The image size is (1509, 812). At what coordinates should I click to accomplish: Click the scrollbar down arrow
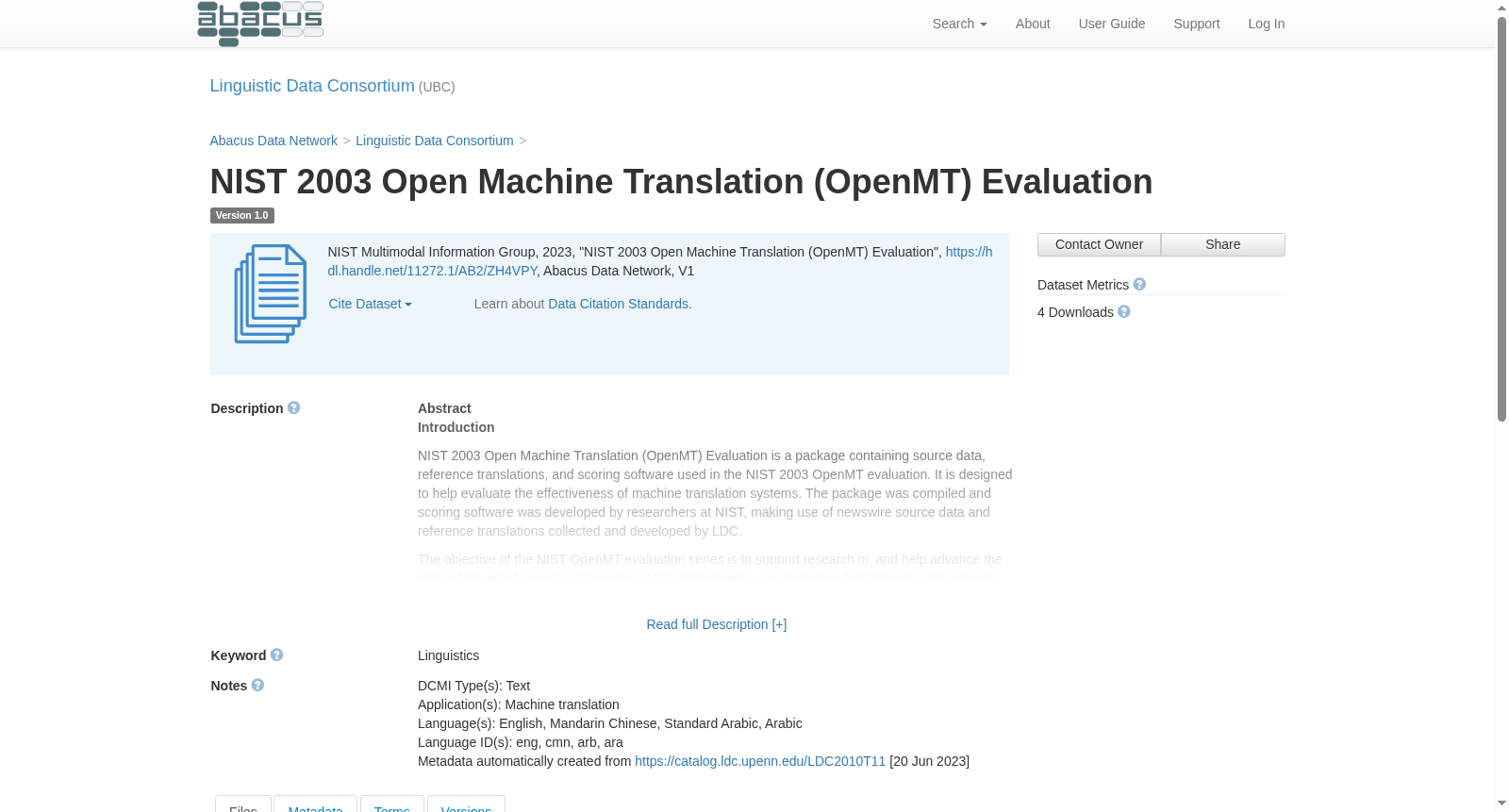coord(1501,804)
